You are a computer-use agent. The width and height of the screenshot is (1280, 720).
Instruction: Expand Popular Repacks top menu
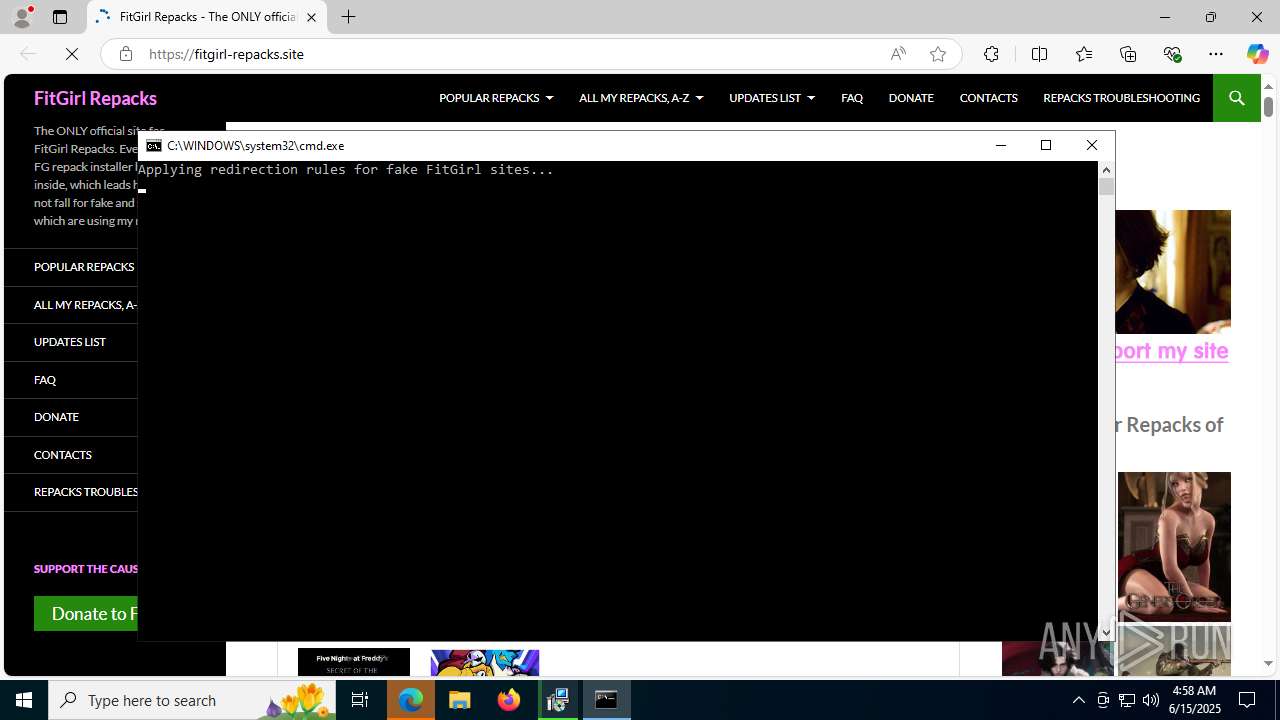(x=496, y=98)
